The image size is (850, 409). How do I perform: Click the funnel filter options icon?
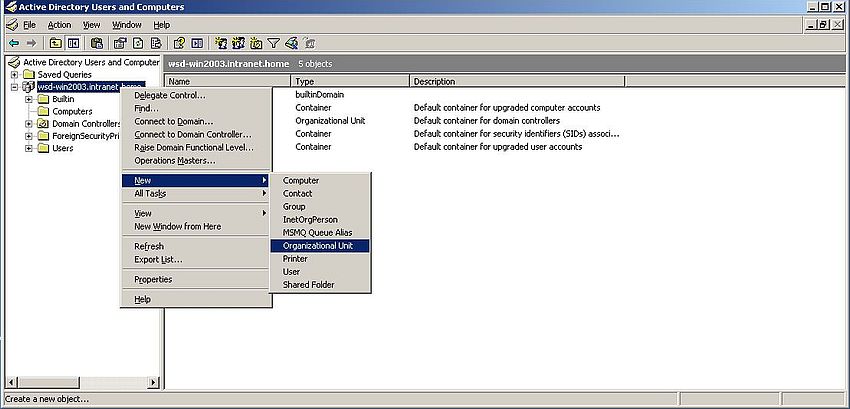point(273,43)
